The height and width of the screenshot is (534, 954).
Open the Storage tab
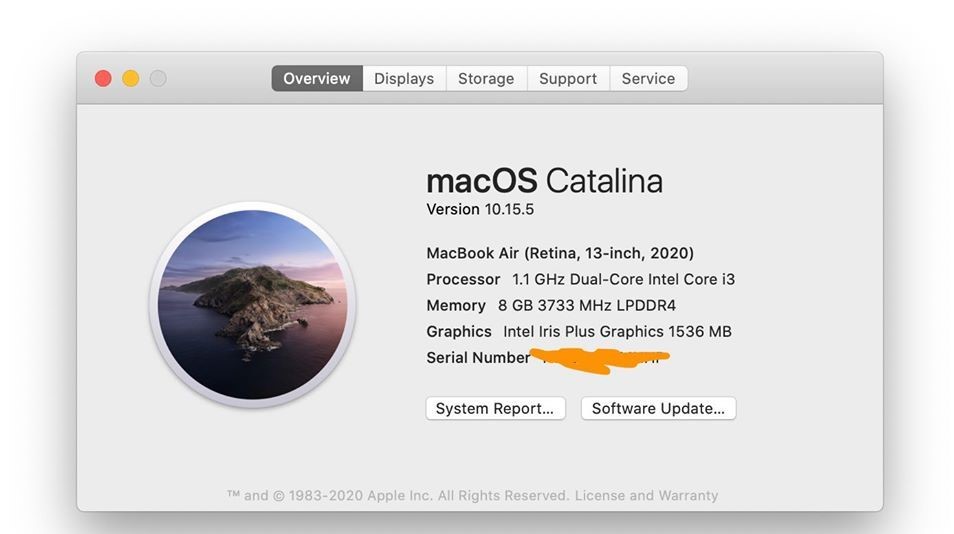click(x=486, y=78)
